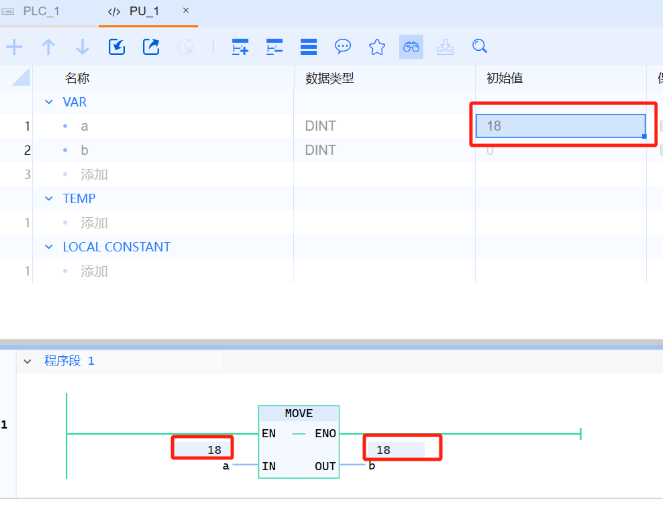Open the magnifier search tool
The height and width of the screenshot is (507, 663).
[480, 47]
